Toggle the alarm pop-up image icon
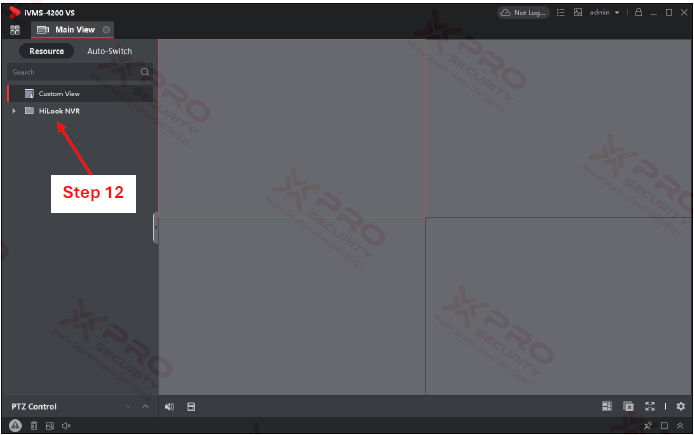The width and height of the screenshot is (694, 435). (50, 425)
